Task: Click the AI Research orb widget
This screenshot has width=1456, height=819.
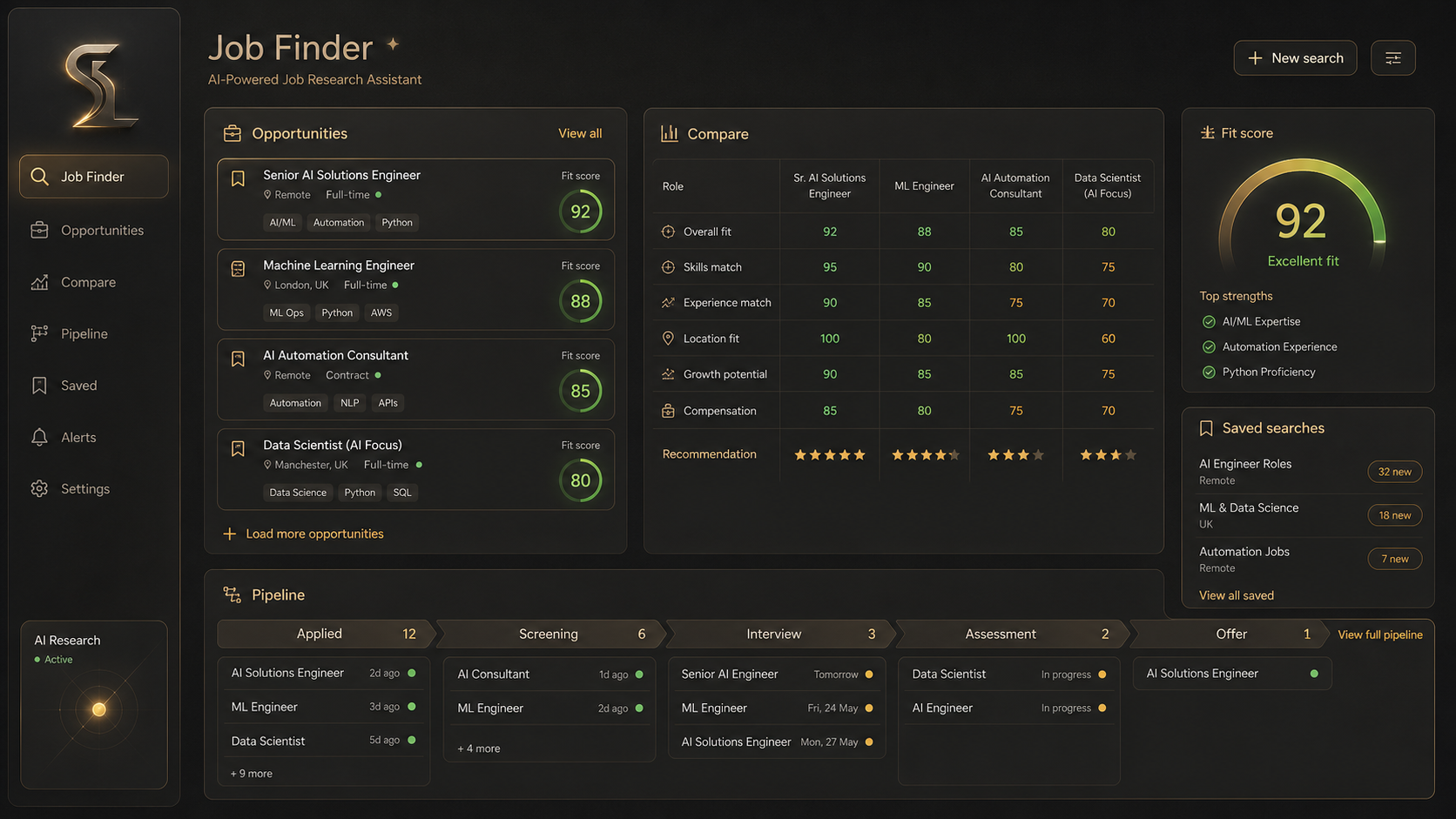Action: point(98,709)
